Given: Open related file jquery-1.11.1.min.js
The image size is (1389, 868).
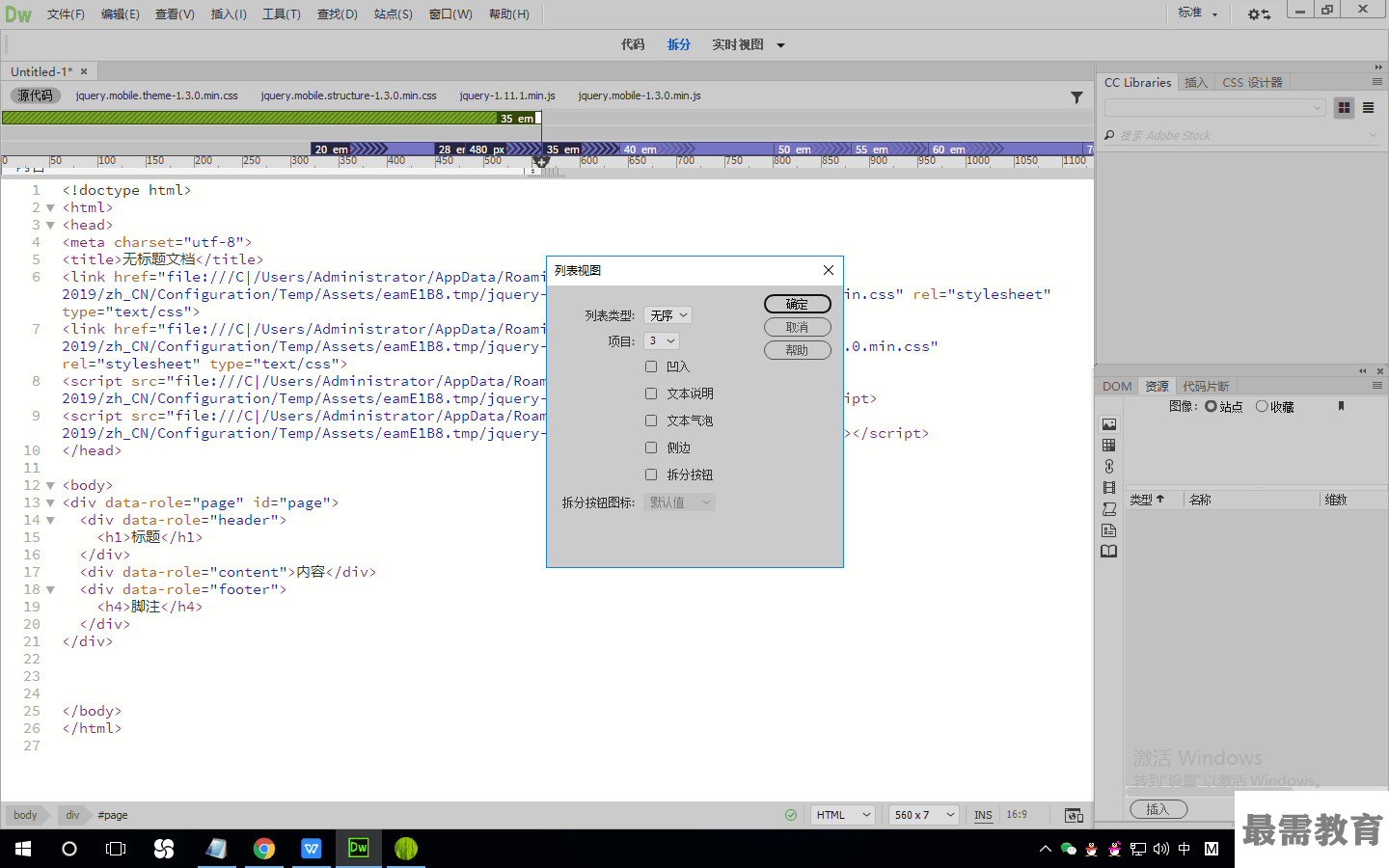Looking at the screenshot, I should 507,95.
